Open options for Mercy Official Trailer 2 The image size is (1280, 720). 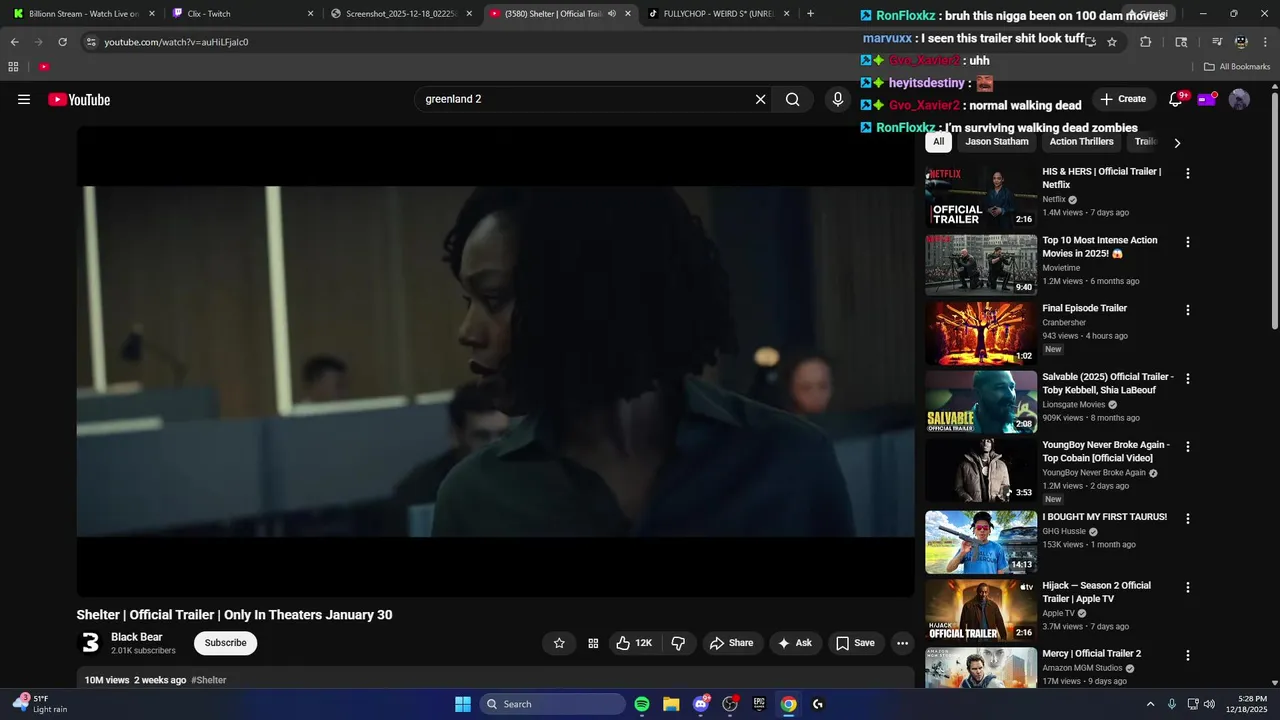(1188, 656)
